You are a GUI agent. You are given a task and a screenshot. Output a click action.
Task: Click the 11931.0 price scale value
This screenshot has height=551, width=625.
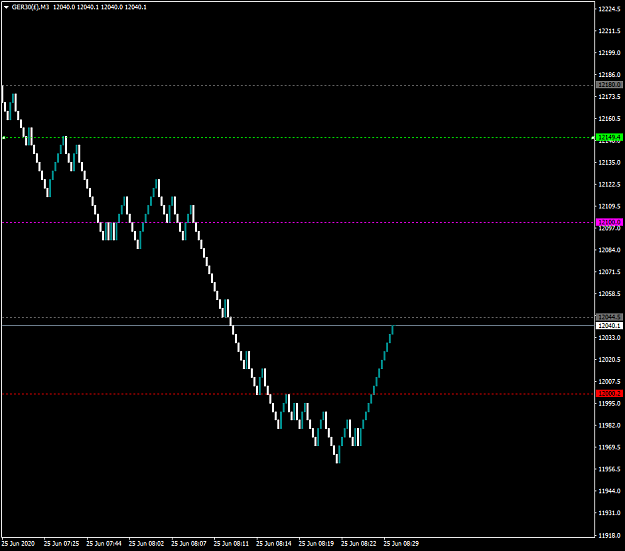tap(609, 513)
